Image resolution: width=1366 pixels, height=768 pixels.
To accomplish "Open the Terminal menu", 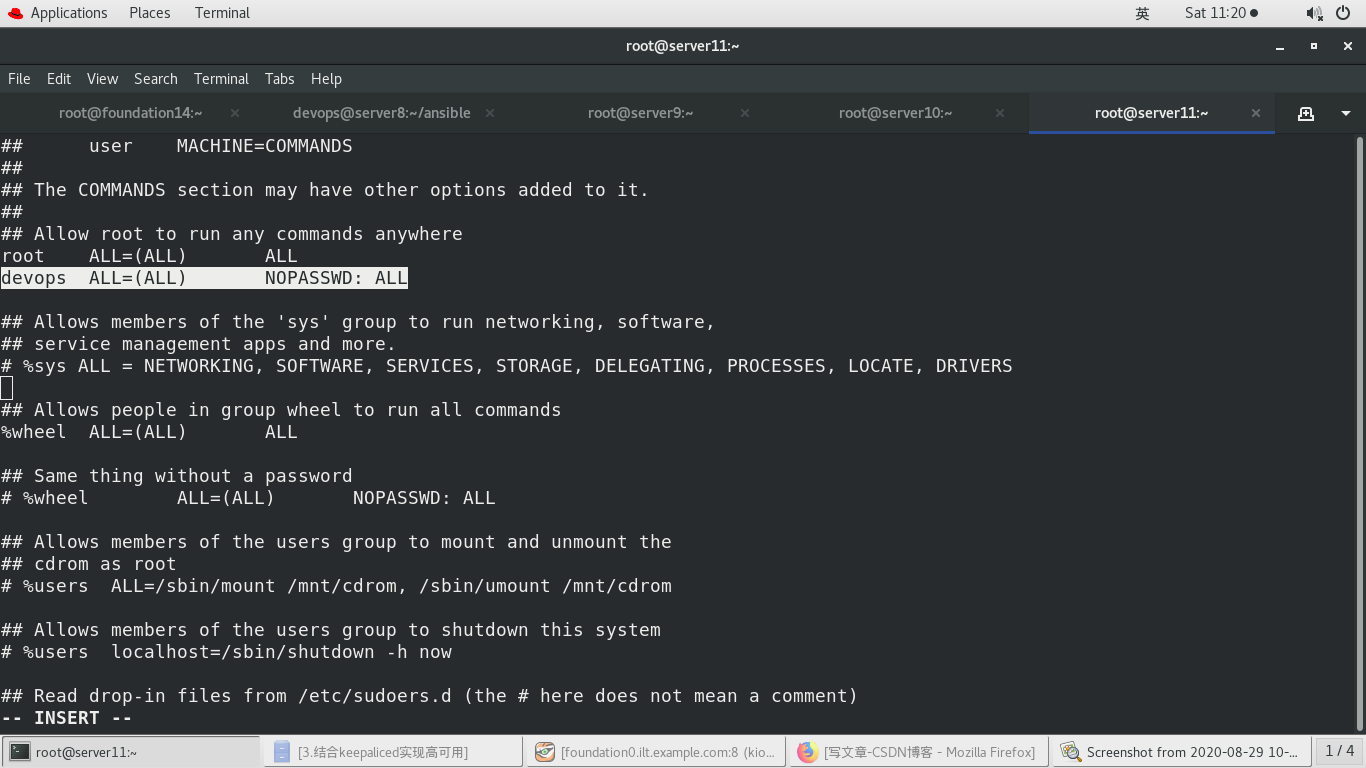I will coord(221,79).
